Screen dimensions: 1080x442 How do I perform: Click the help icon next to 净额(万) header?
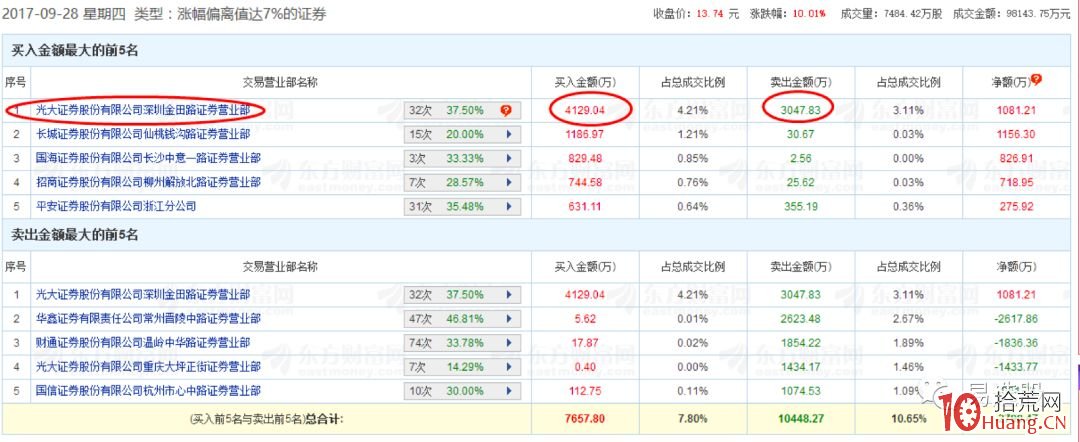click(x=1035, y=79)
